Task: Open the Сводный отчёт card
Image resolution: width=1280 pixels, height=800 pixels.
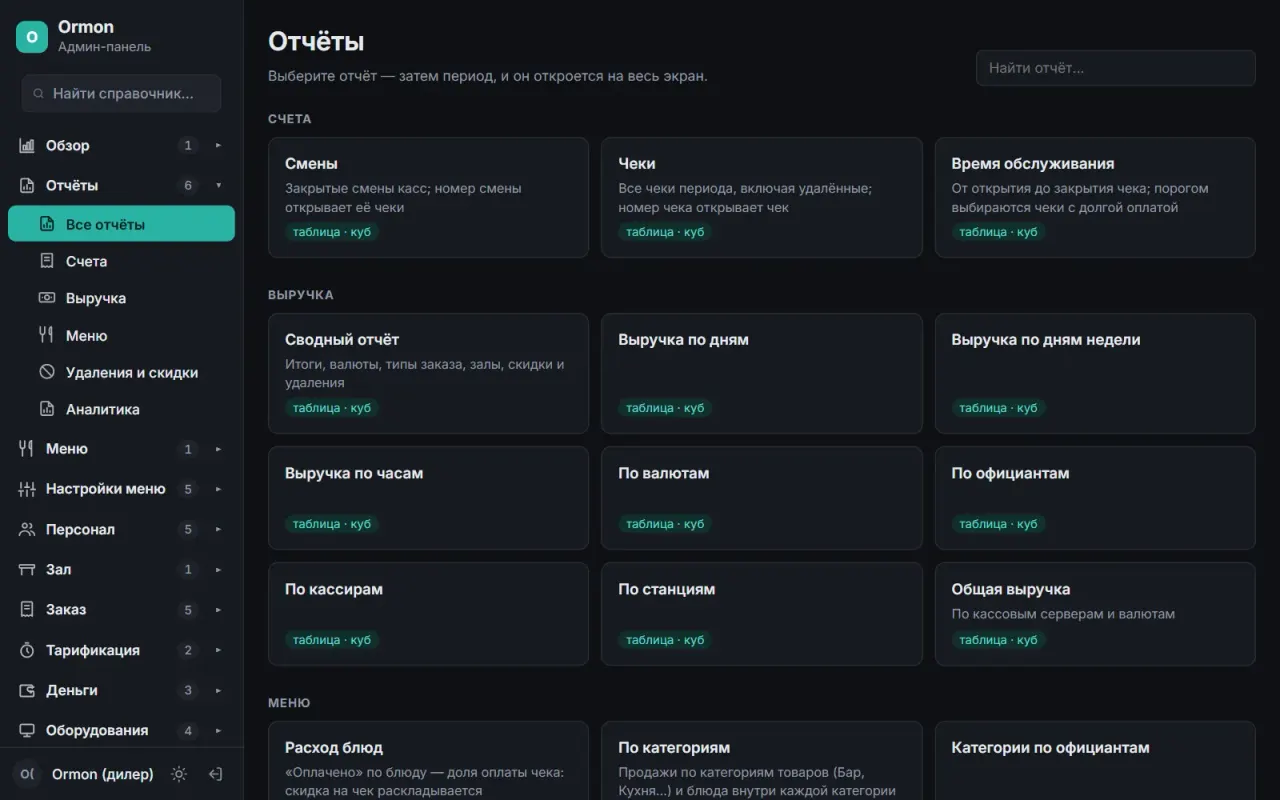Action: pos(428,374)
